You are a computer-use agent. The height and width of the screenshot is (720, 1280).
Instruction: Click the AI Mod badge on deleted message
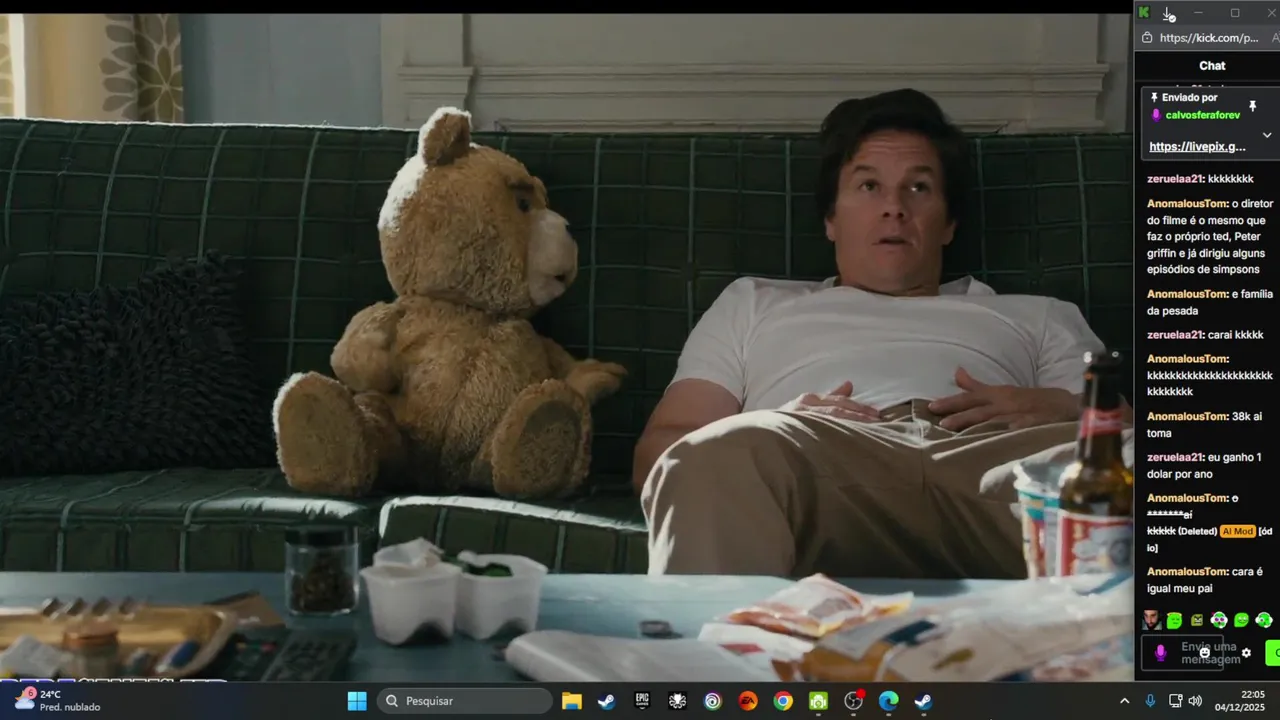(1237, 531)
